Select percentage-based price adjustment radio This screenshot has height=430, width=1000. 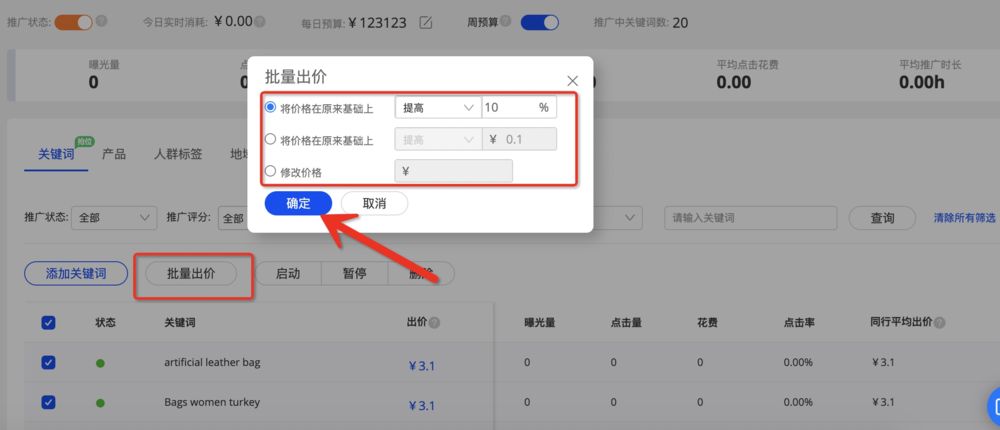270,107
